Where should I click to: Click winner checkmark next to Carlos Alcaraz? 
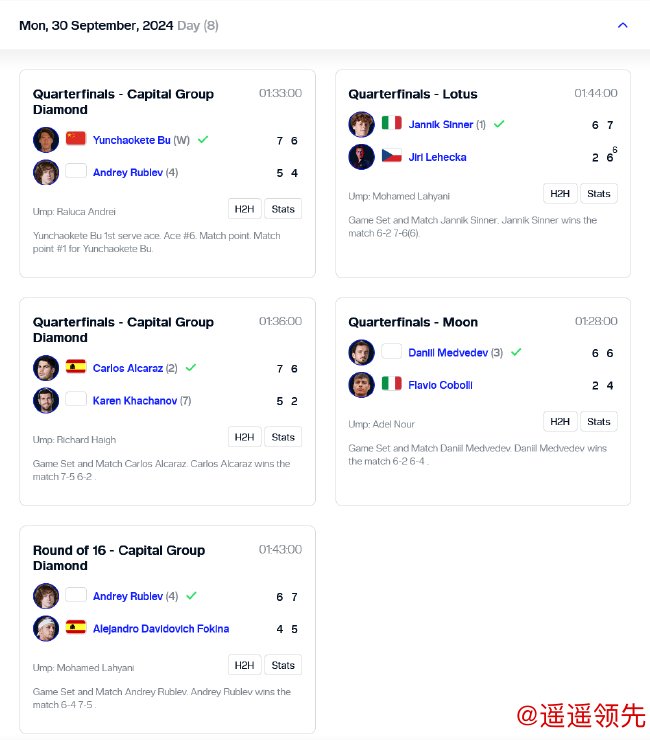190,367
